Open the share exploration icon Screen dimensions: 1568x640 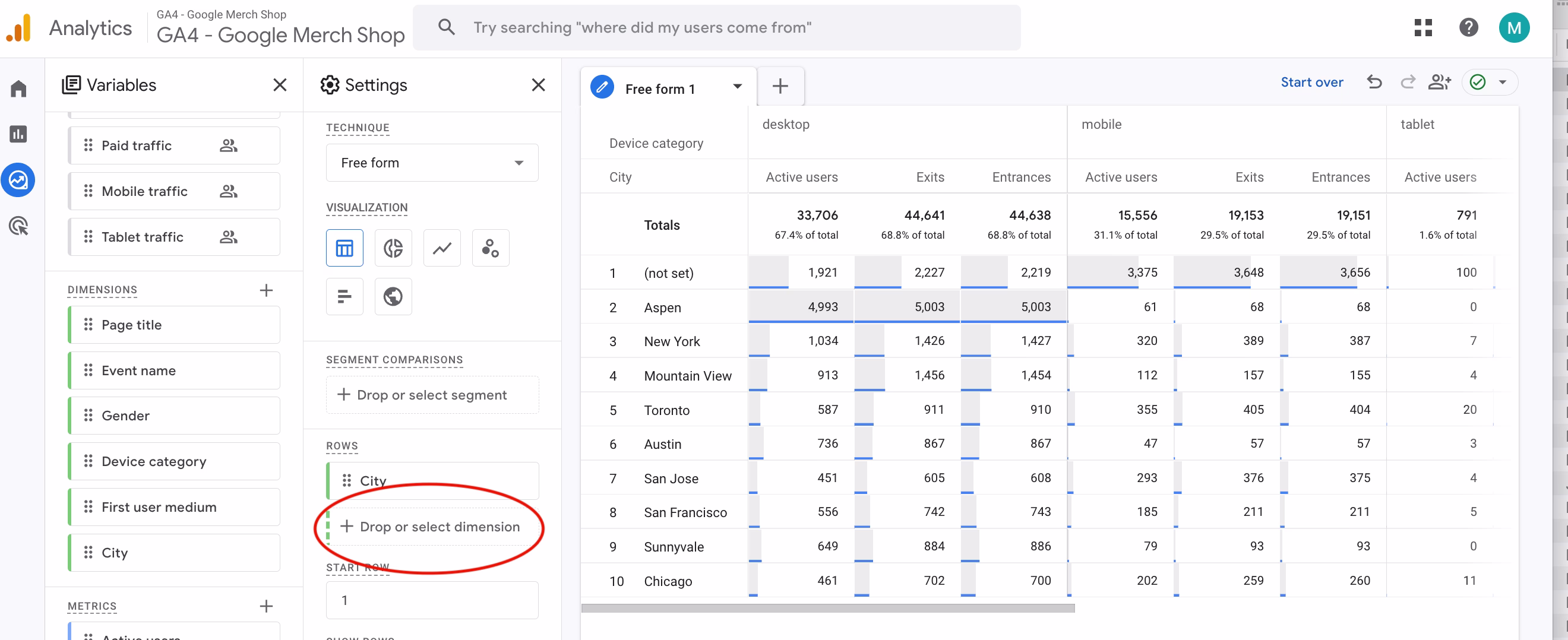tap(1439, 82)
